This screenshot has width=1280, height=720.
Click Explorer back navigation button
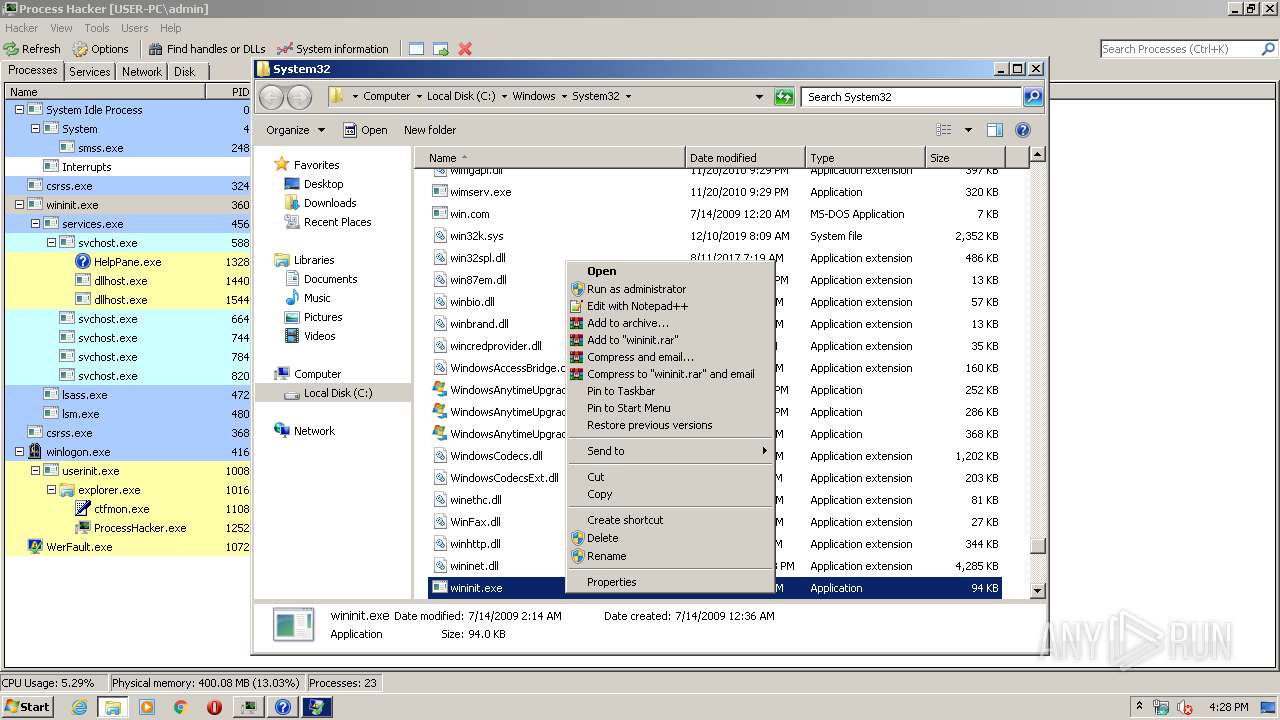pos(271,97)
